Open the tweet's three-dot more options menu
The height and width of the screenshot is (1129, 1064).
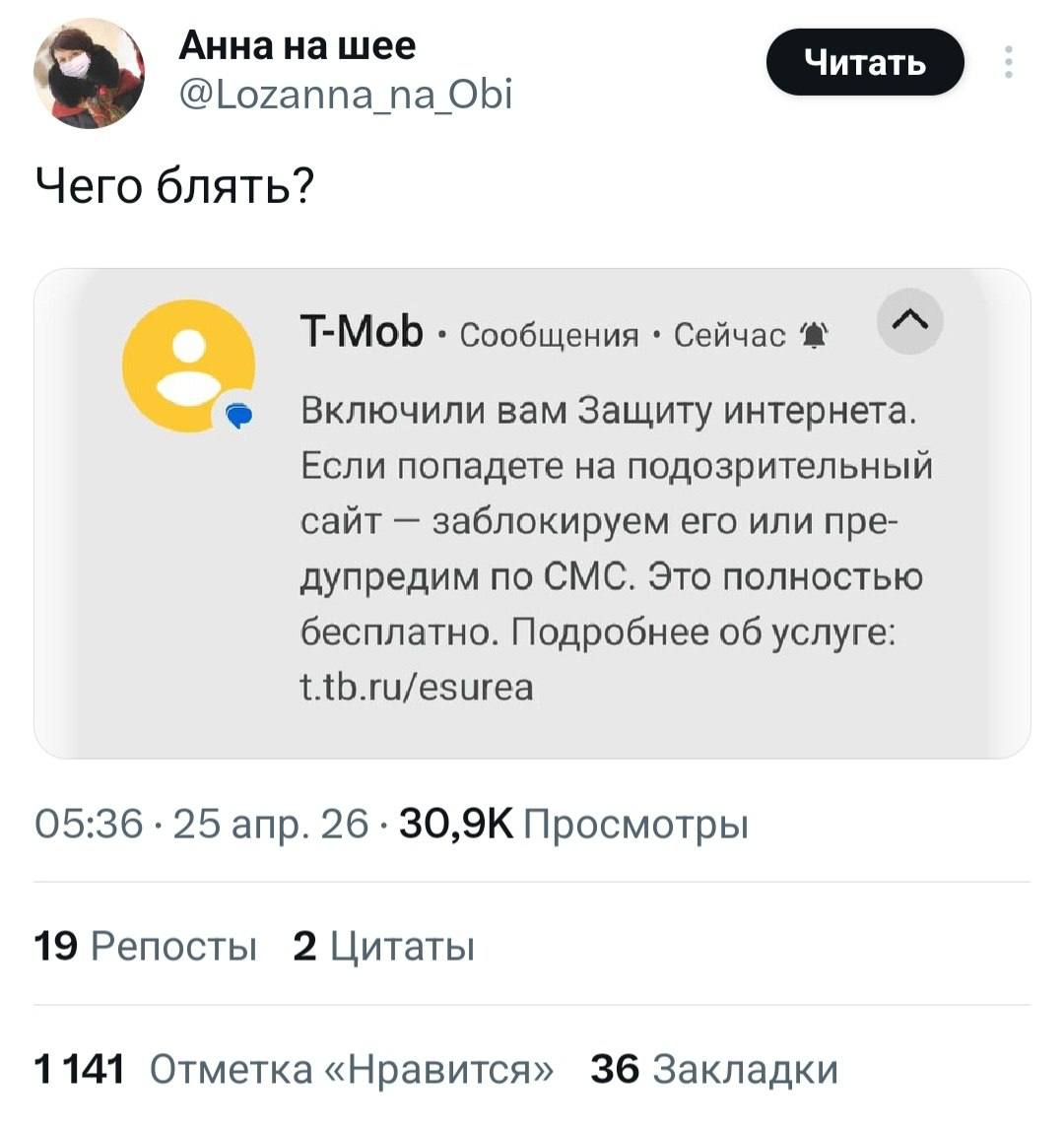click(x=1007, y=62)
